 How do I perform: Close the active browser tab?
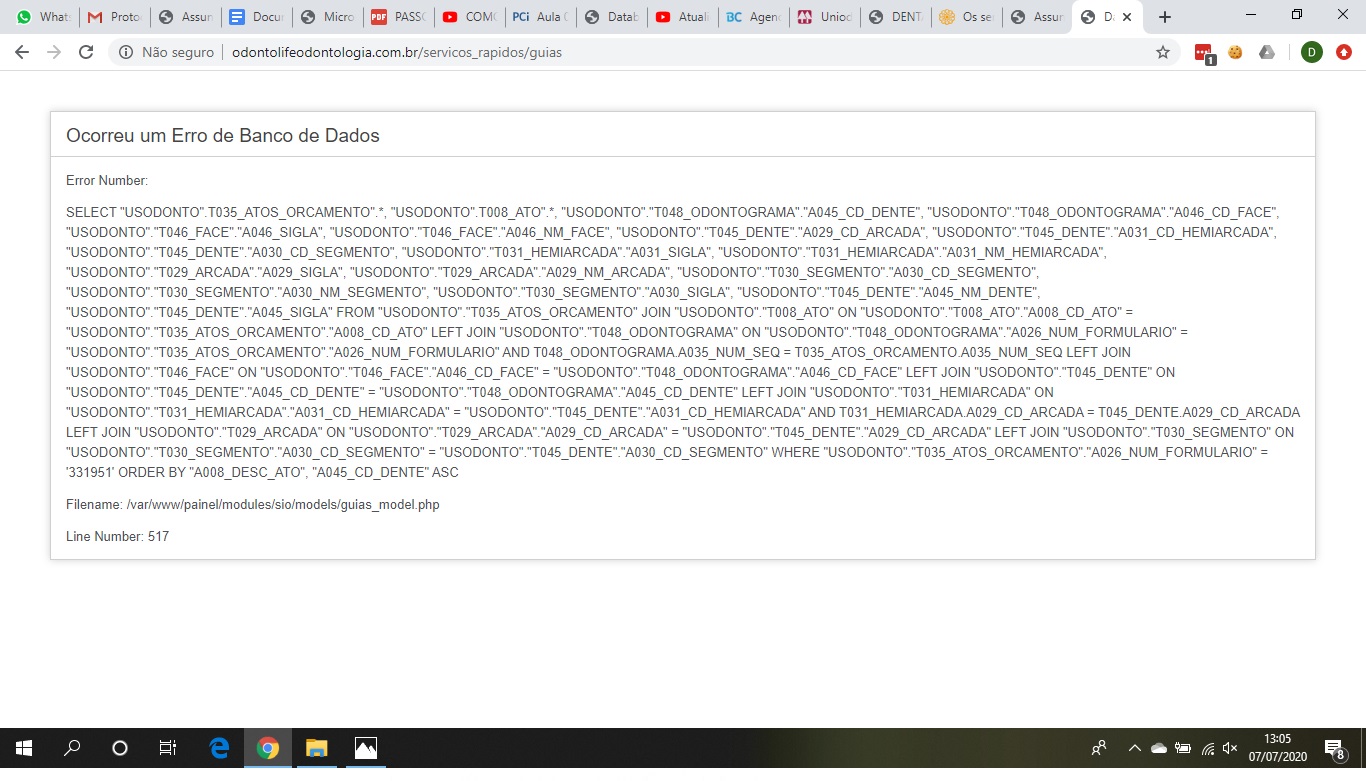[1127, 17]
